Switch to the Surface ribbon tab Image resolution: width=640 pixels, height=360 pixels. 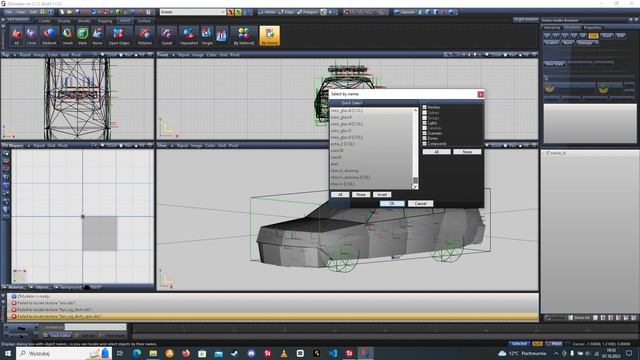pos(144,20)
